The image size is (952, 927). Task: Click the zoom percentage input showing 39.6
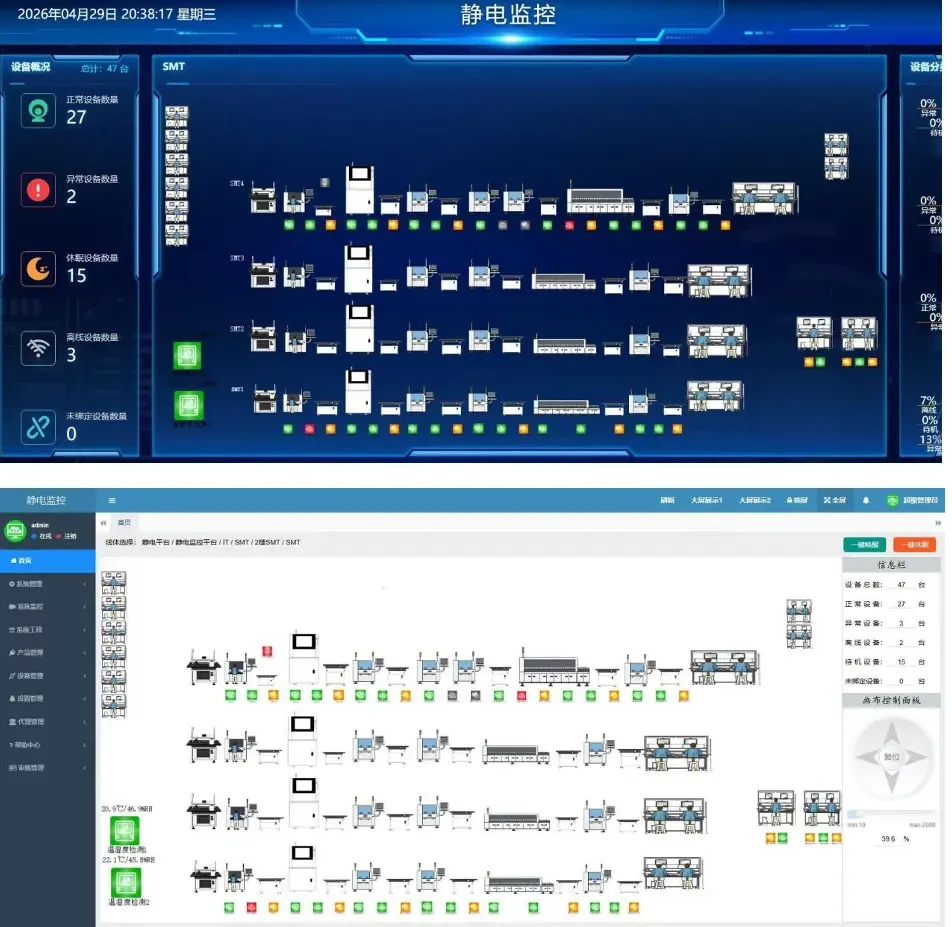click(x=888, y=839)
